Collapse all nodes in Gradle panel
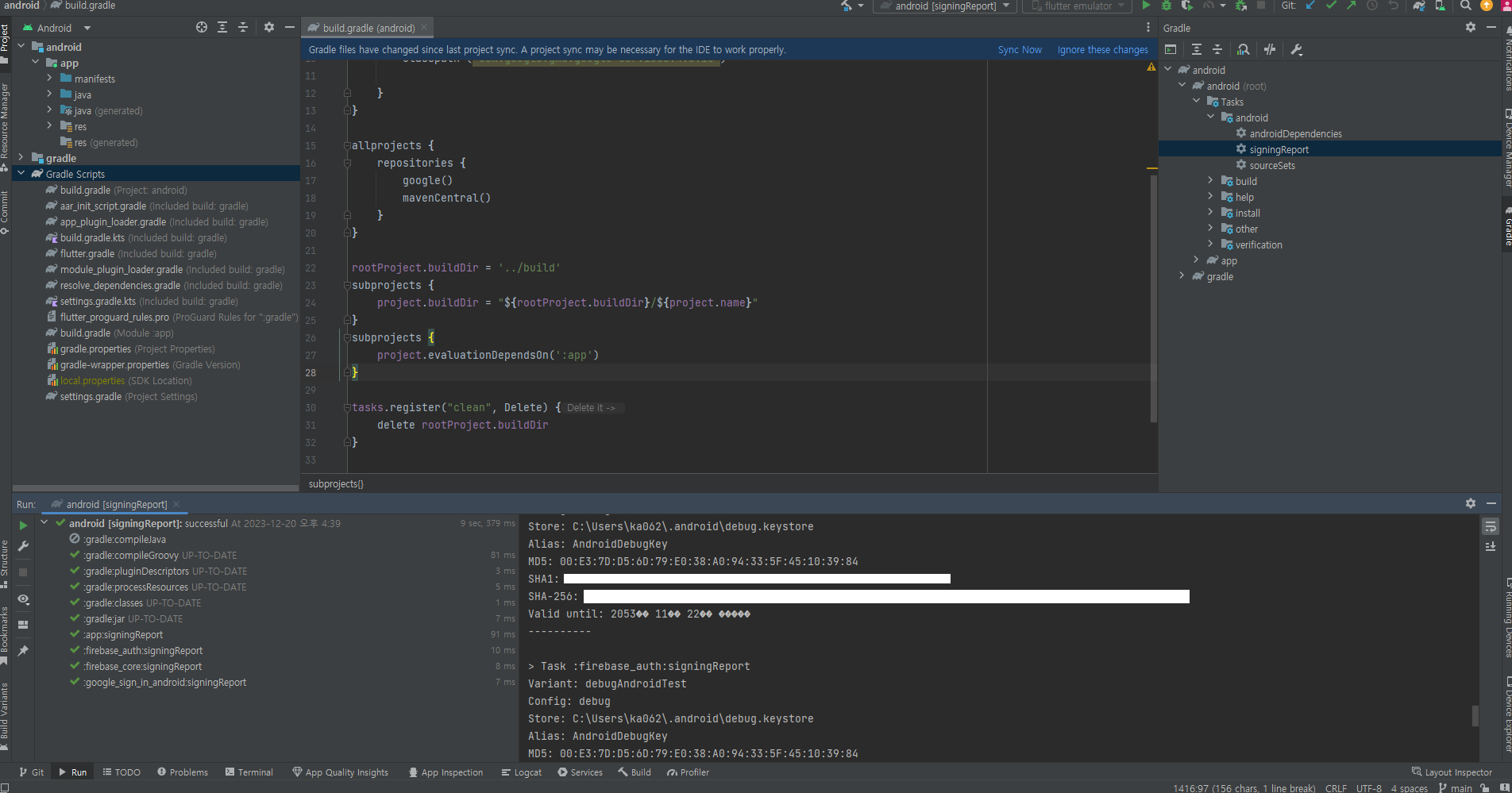Image resolution: width=1512 pixels, height=793 pixels. click(1217, 49)
